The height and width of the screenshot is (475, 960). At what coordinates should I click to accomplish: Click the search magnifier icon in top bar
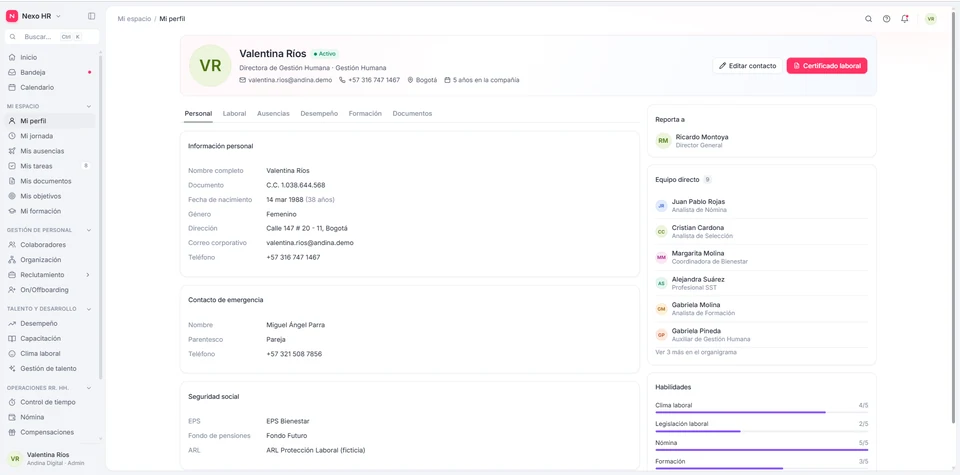(868, 19)
